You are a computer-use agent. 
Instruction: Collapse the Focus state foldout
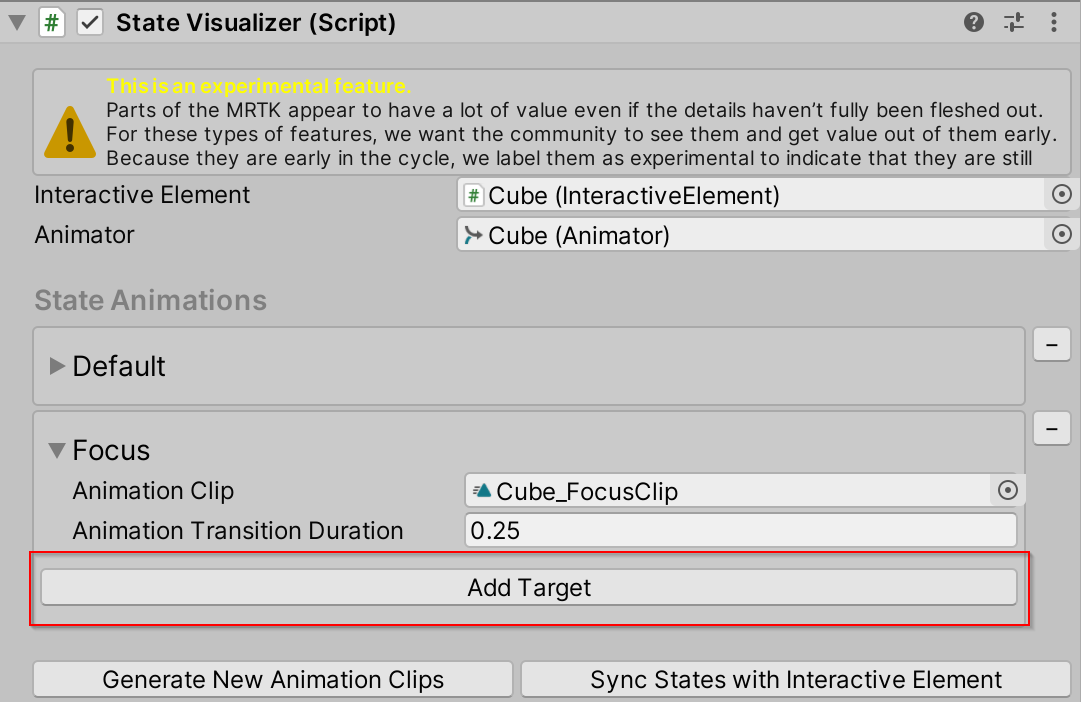pos(57,451)
